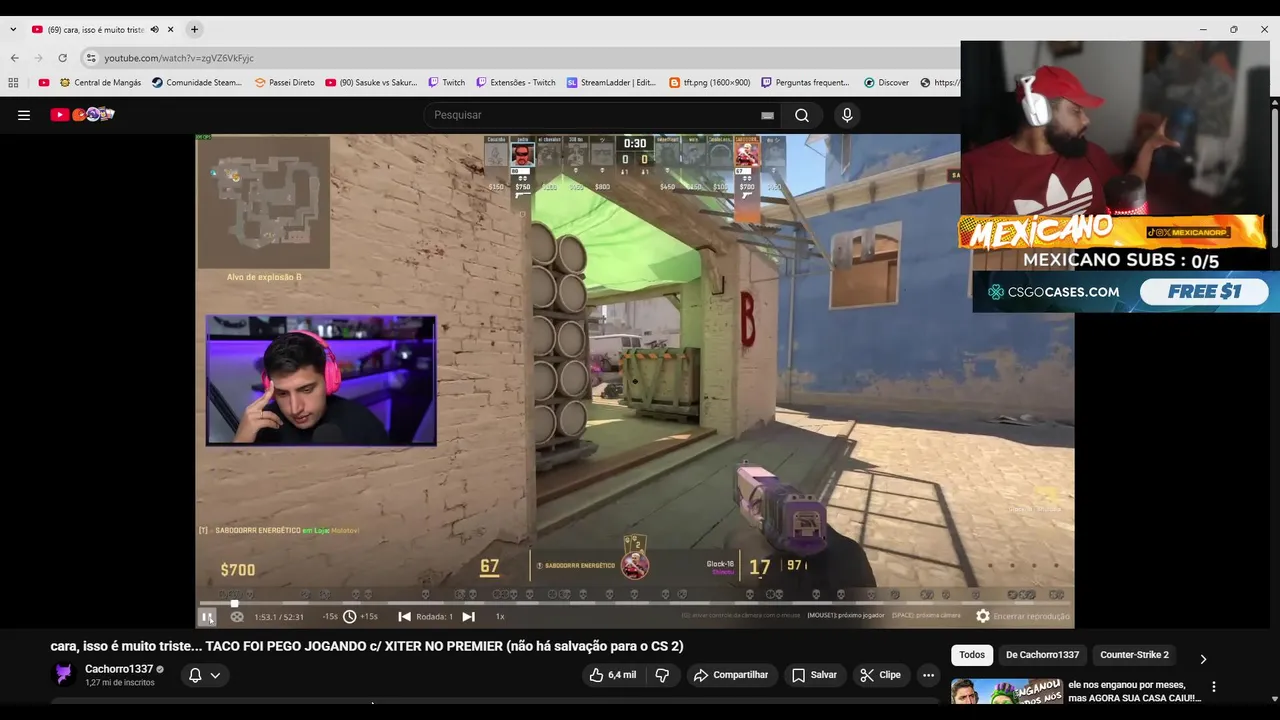Open tft.png bookmark
1280x720 pixels.
tap(710, 83)
